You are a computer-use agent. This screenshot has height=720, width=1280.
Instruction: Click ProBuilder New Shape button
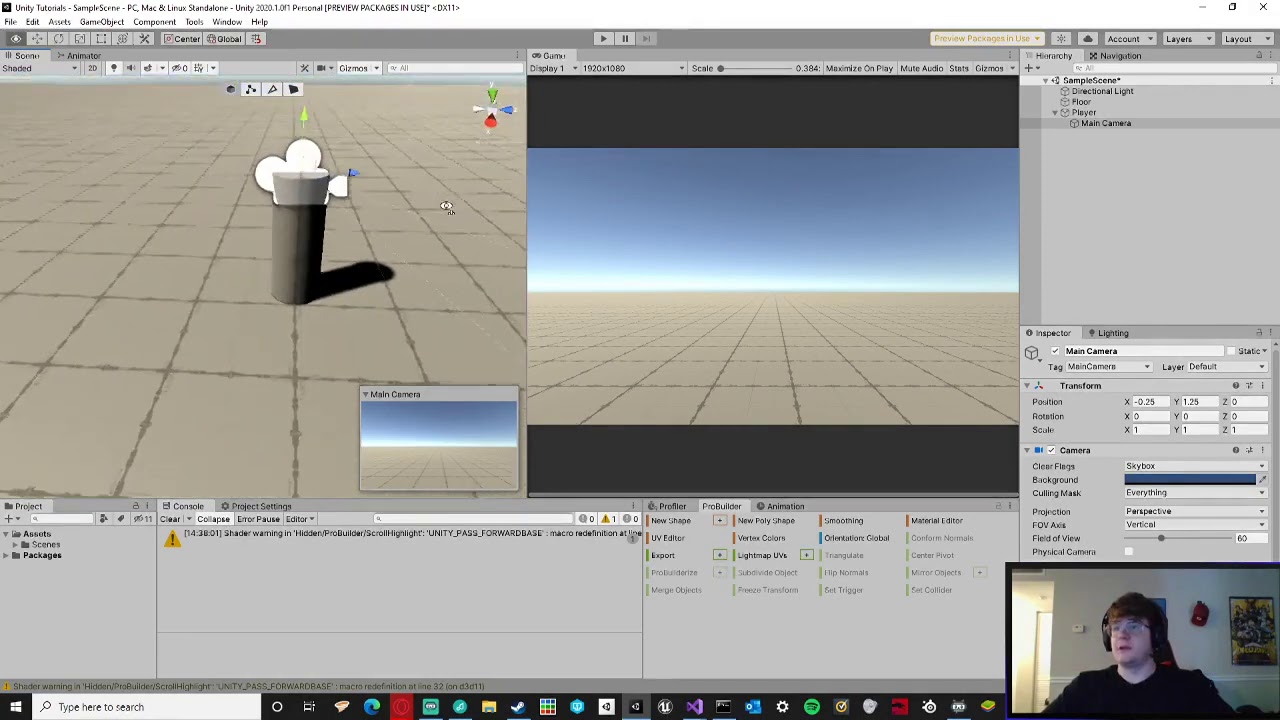click(672, 521)
